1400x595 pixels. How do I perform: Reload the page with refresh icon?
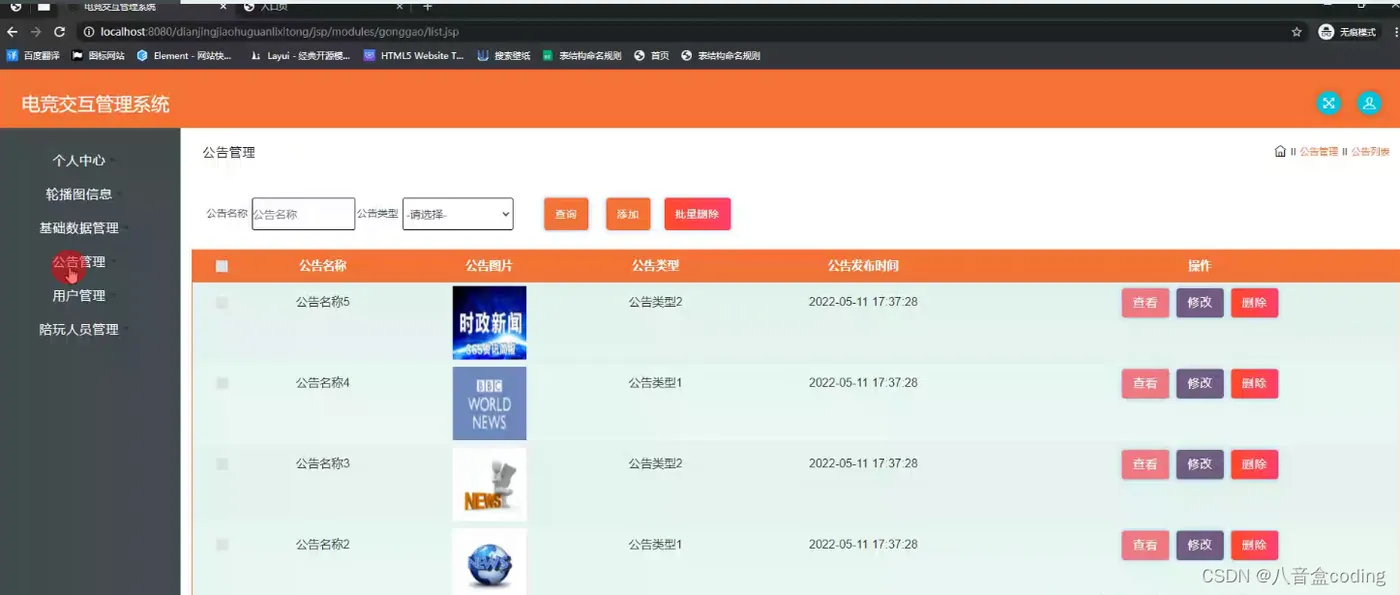pos(60,32)
